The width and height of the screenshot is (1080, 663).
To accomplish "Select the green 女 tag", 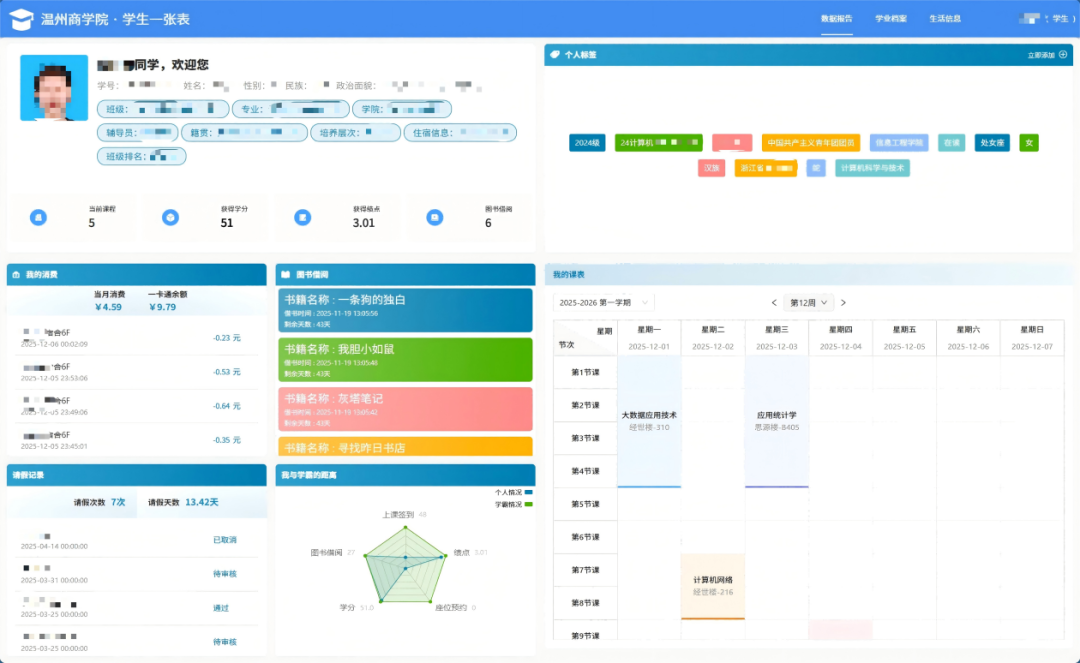I will (x=1029, y=143).
